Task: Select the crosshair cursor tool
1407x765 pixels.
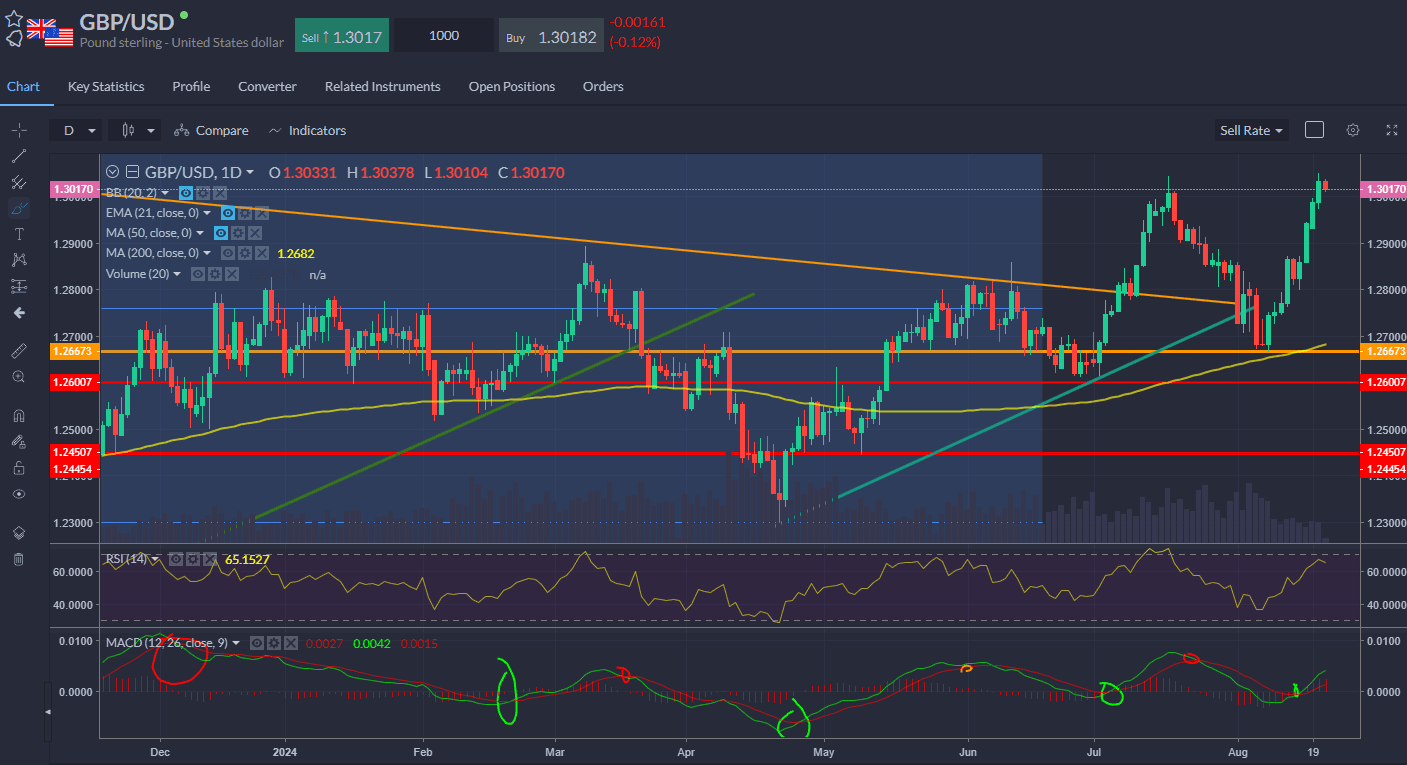Action: [x=18, y=130]
